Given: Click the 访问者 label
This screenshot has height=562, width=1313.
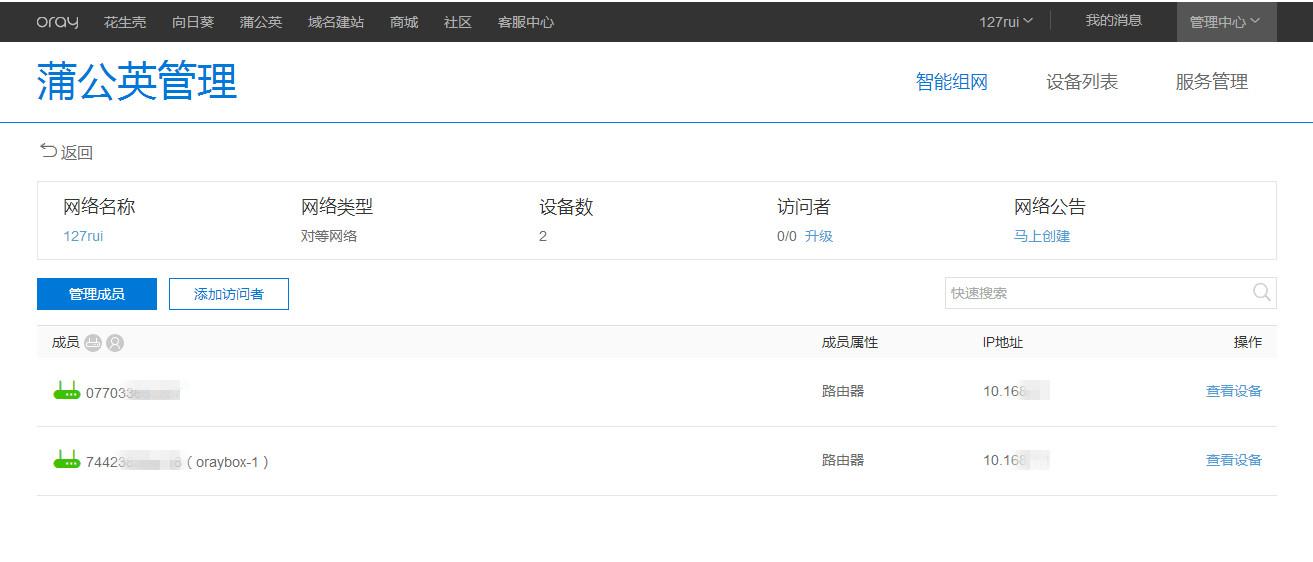Looking at the screenshot, I should click(x=804, y=207).
